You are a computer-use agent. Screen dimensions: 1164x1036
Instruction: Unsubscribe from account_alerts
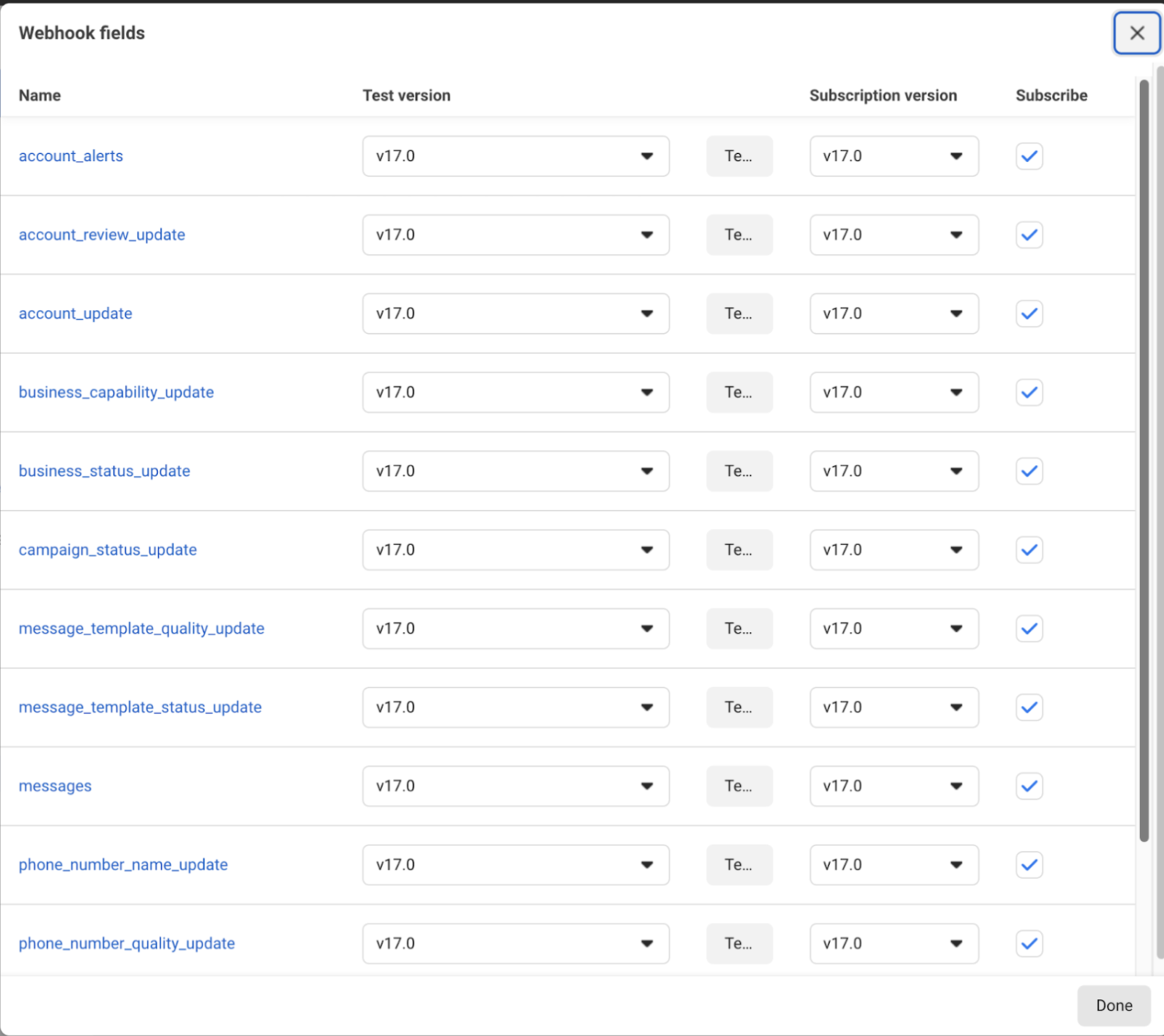tap(1028, 156)
